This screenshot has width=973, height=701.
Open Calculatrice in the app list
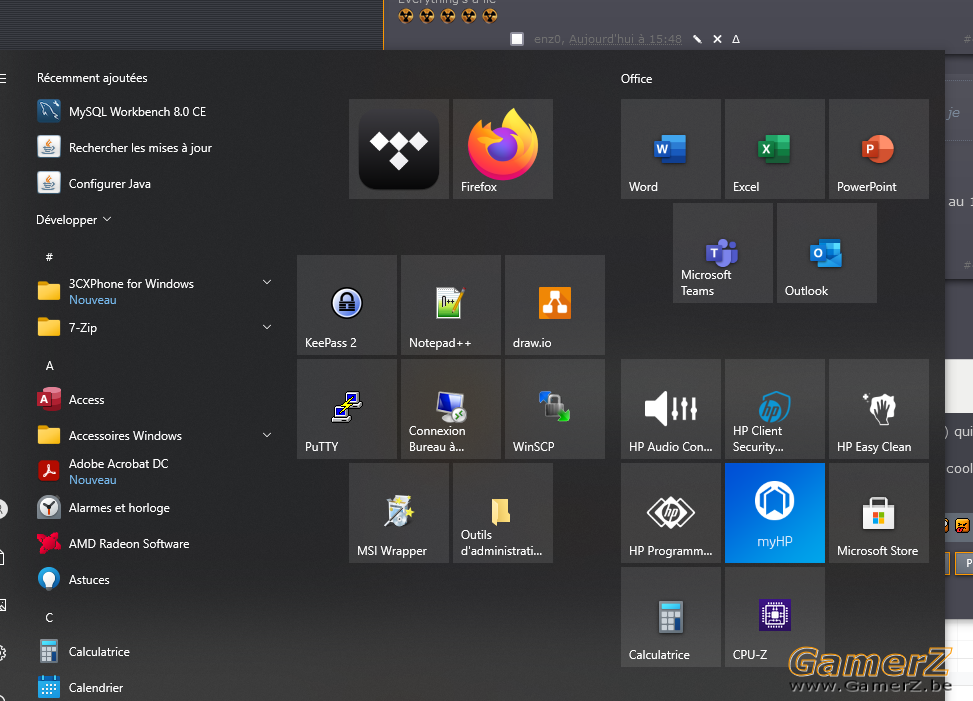click(155, 651)
